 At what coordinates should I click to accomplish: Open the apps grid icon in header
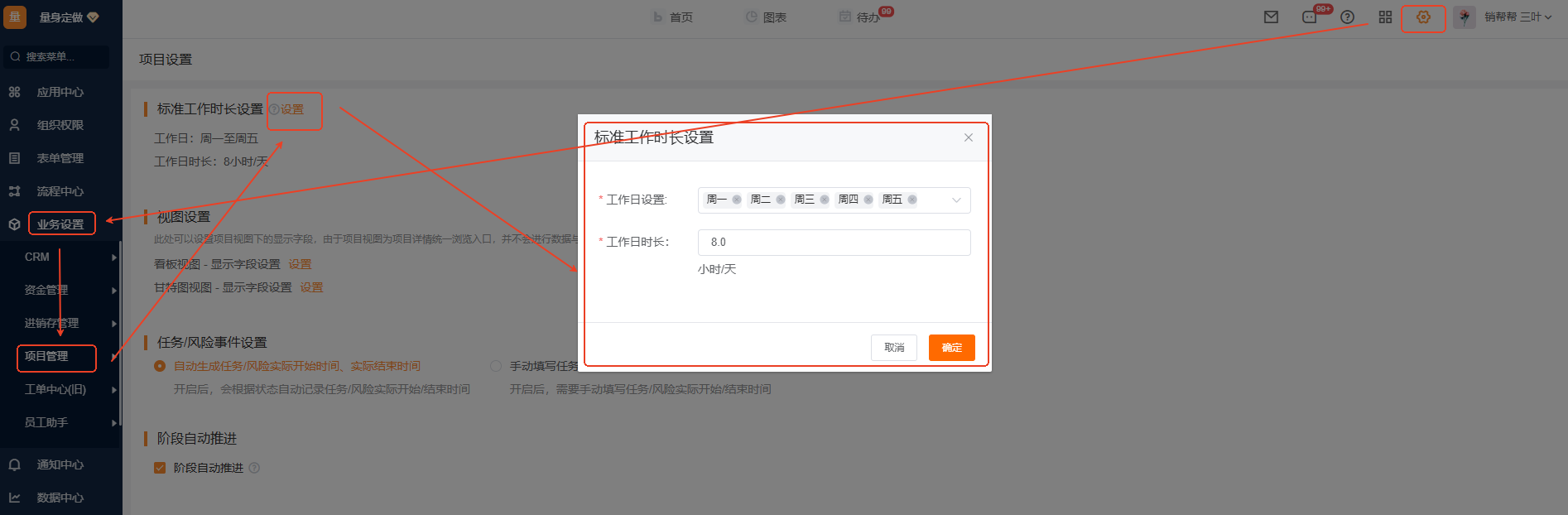tap(1385, 17)
